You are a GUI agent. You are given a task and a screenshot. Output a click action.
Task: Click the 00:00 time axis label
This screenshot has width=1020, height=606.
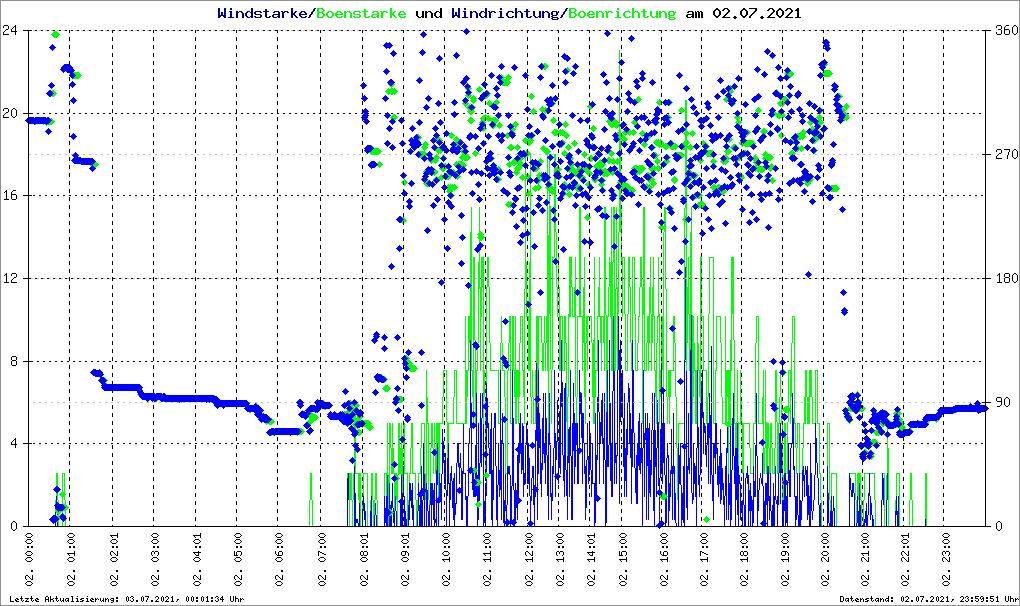(x=30, y=561)
